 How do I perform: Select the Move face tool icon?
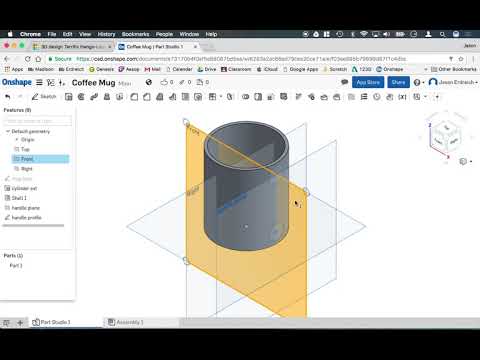tap(324, 97)
